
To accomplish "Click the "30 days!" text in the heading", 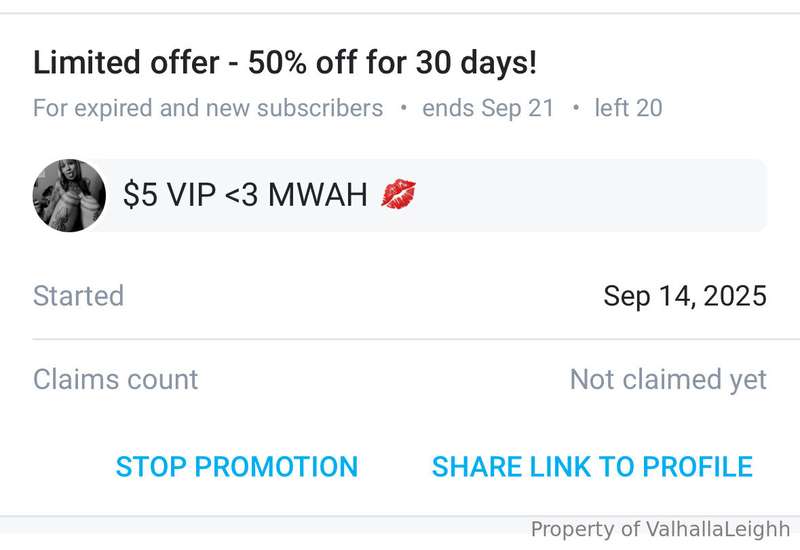I will [476, 62].
